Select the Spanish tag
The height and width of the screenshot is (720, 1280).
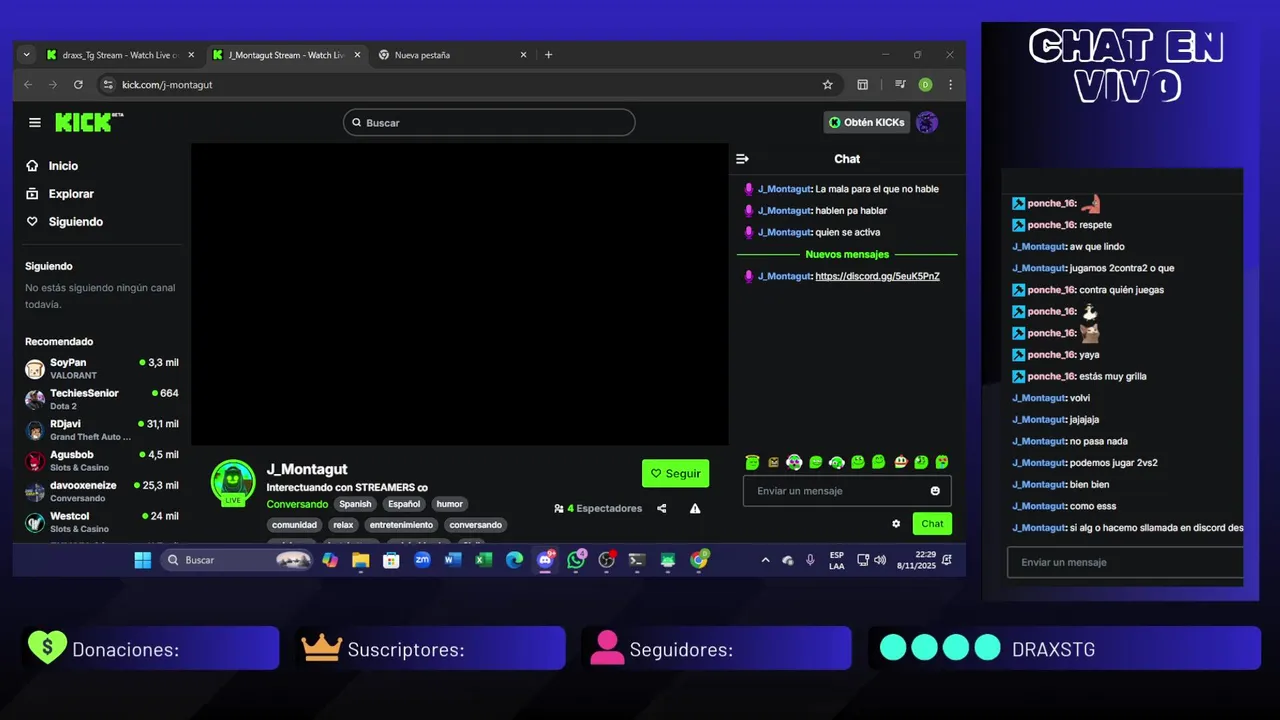pos(355,504)
